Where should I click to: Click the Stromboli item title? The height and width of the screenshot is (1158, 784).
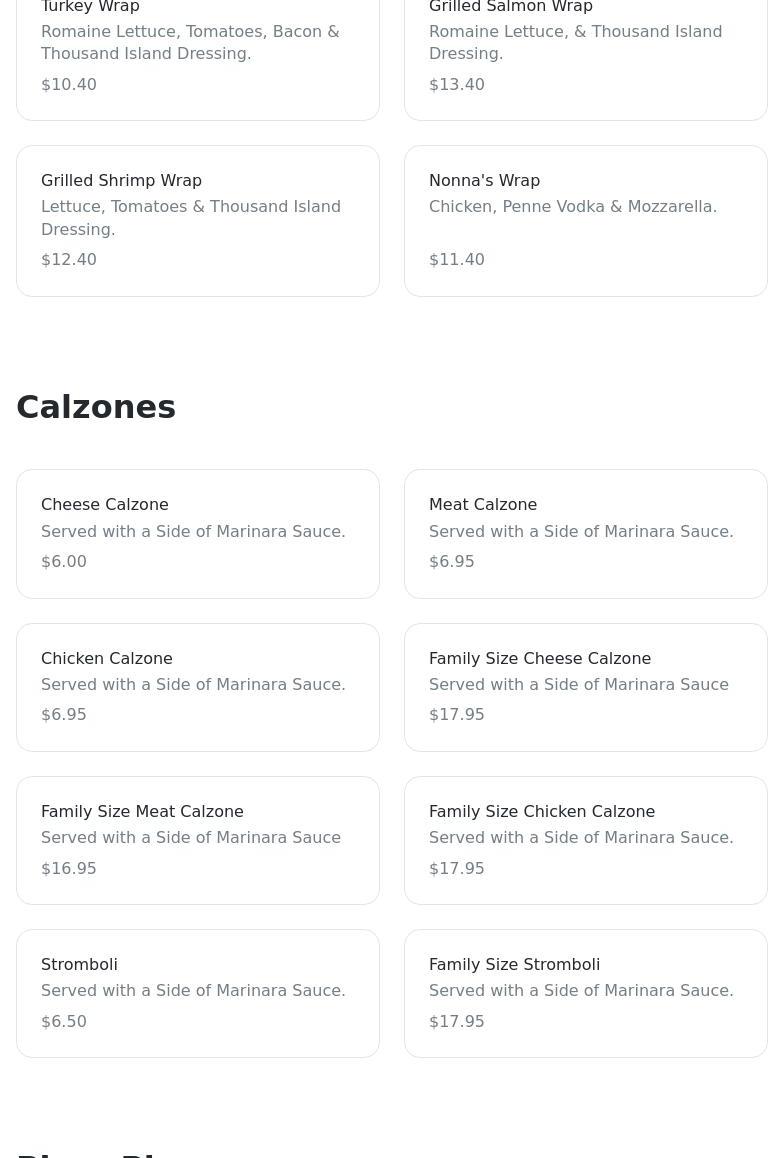[x=79, y=965]
